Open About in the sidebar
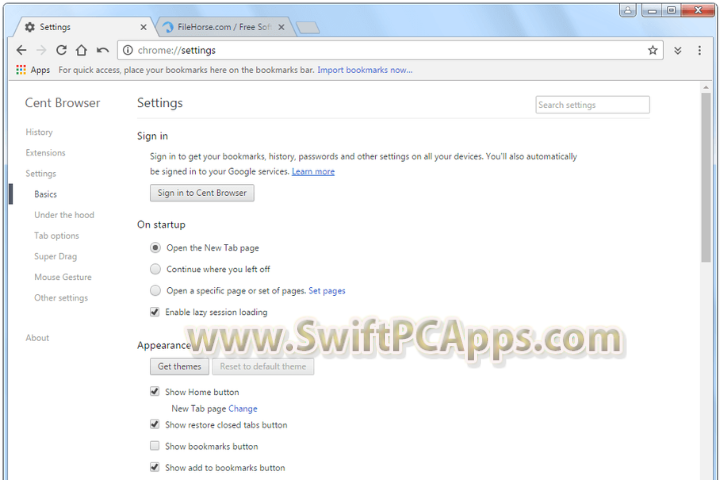720x480 pixels. tap(37, 338)
